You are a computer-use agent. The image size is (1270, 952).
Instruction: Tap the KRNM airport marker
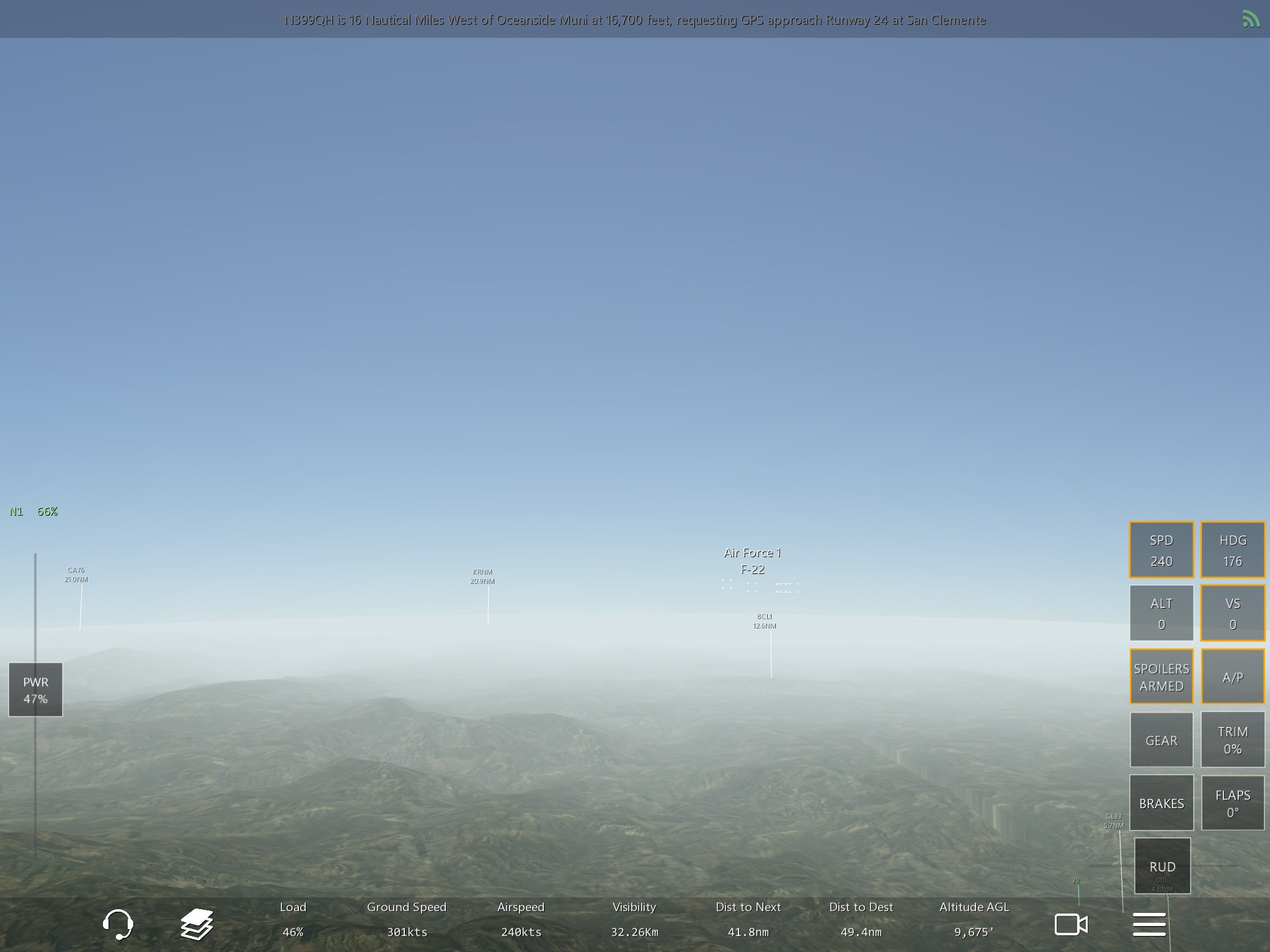(482, 576)
